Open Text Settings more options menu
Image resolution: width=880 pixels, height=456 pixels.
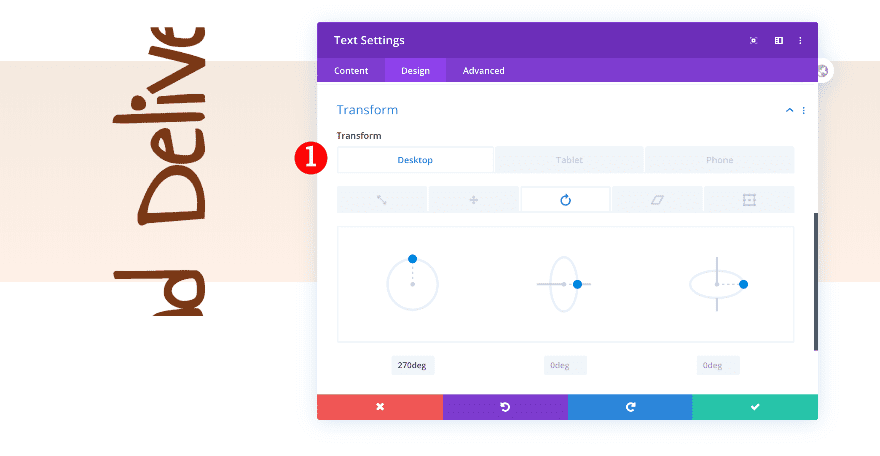[800, 40]
